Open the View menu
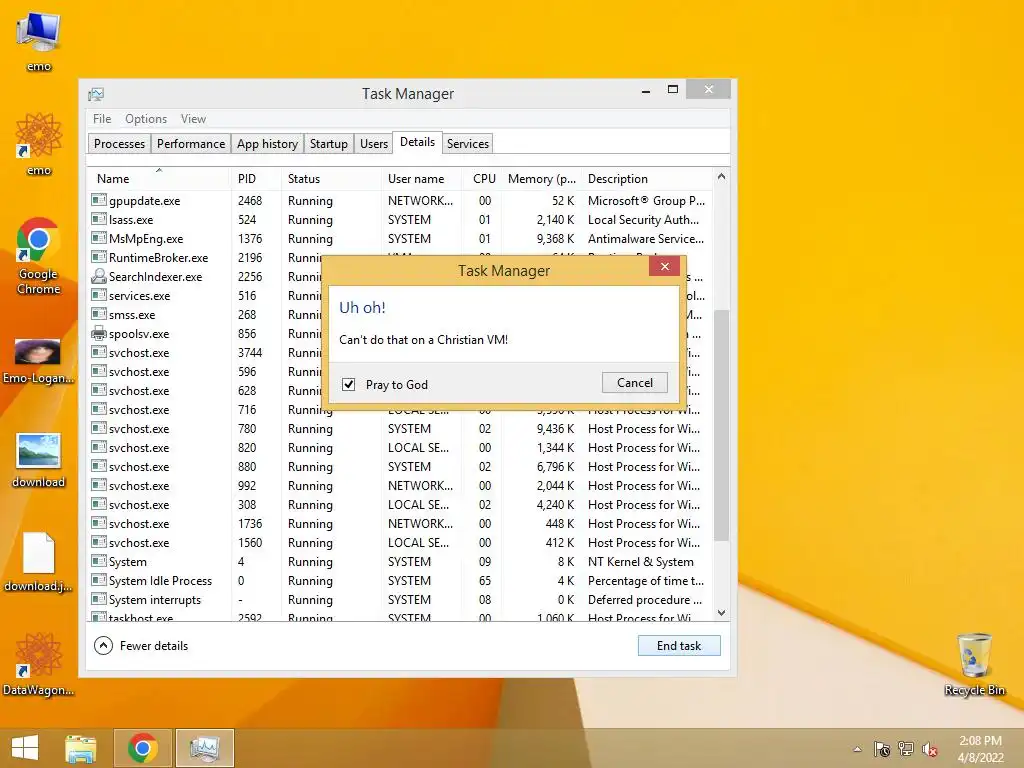 point(193,119)
